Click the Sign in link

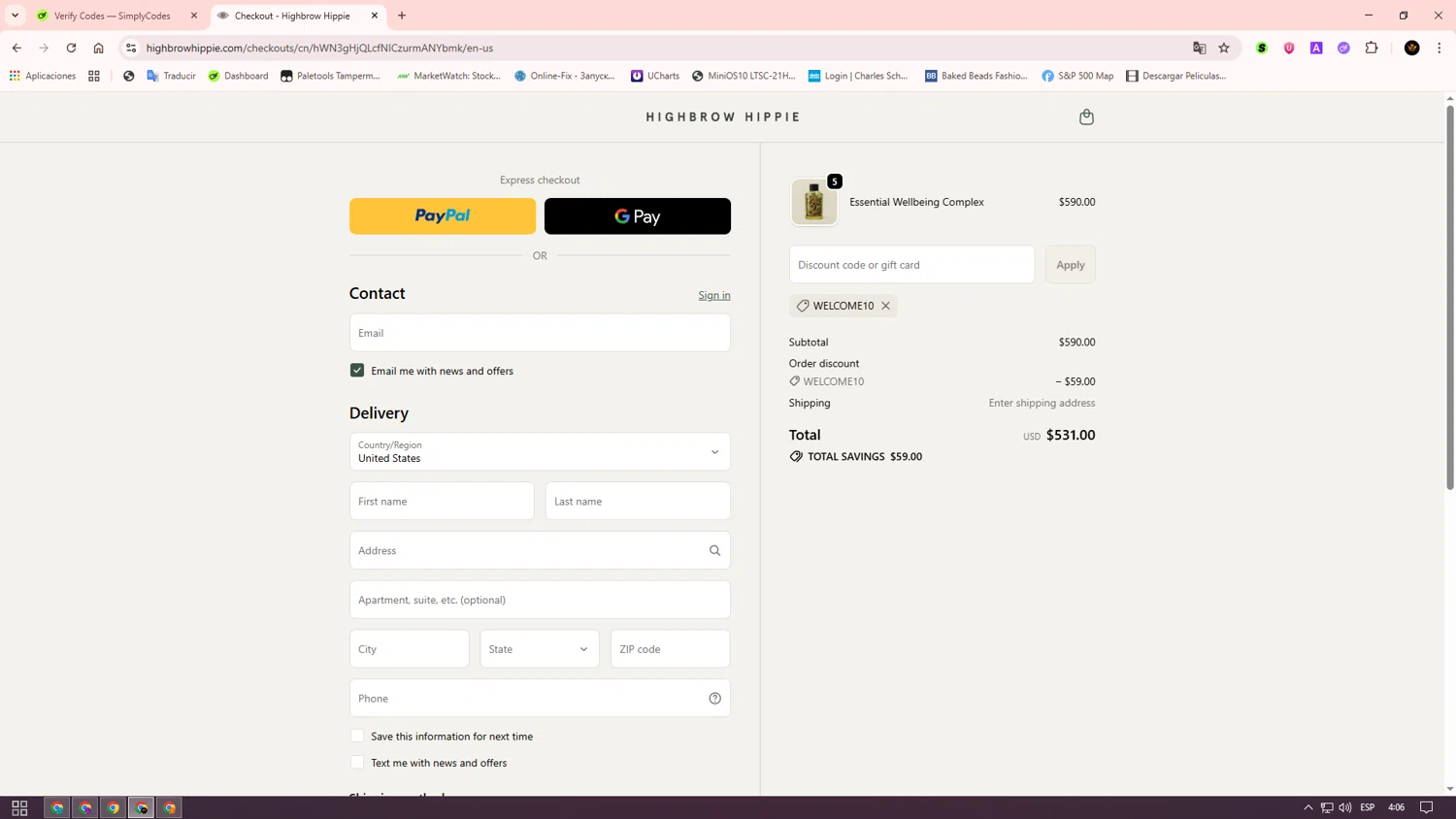[714, 295]
